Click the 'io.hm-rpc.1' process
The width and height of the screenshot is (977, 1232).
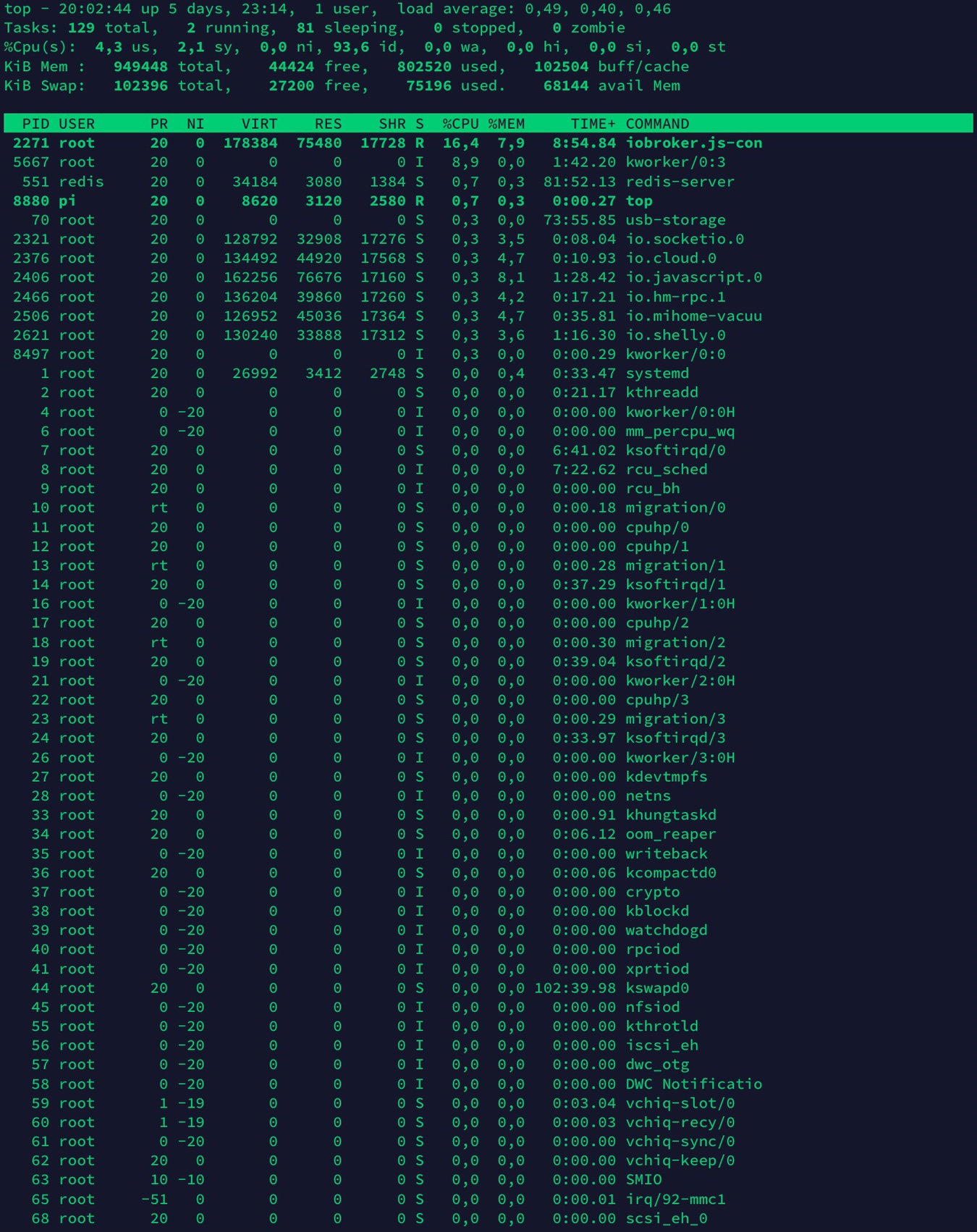676,297
